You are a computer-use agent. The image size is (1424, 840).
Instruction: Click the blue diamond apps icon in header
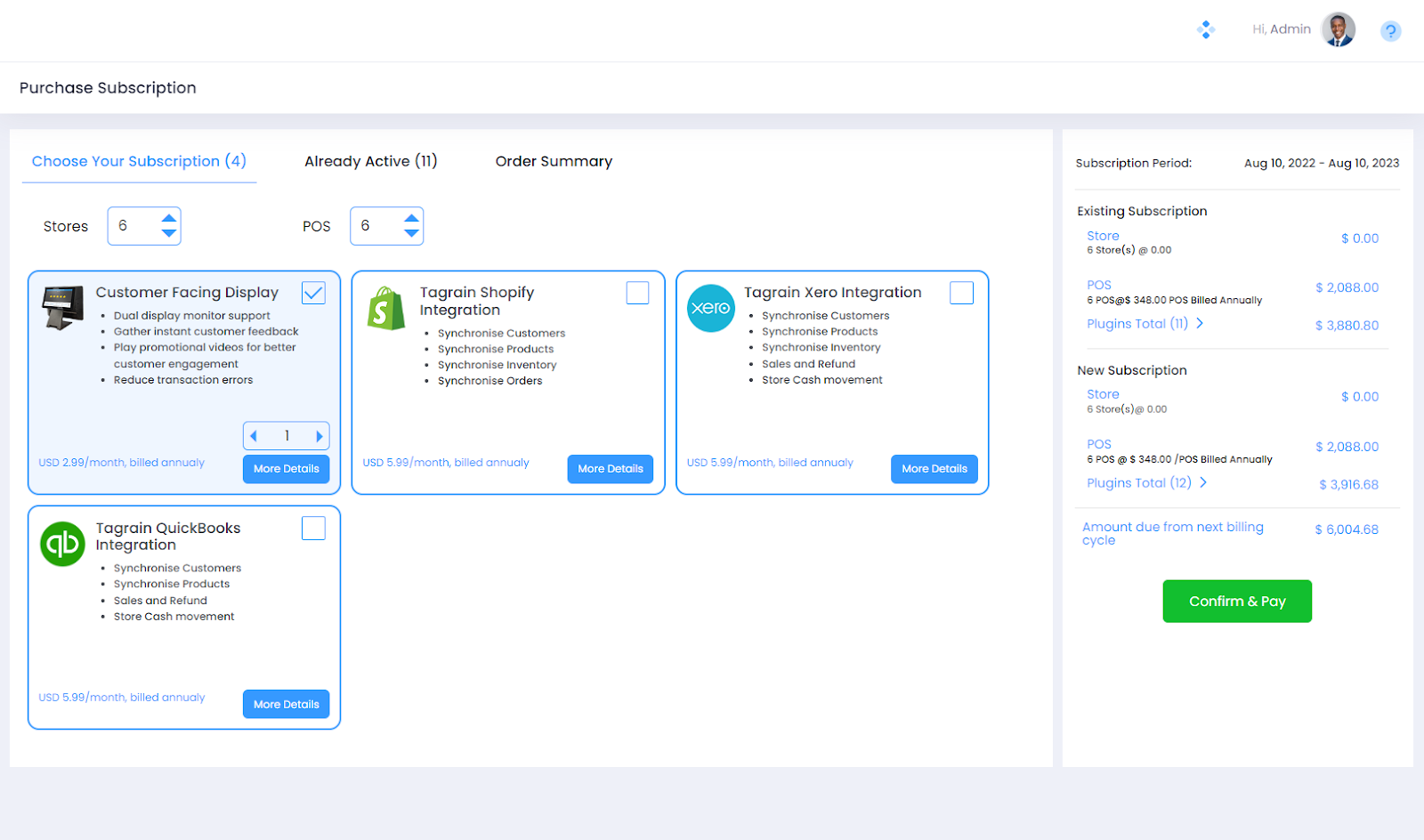(x=1206, y=30)
